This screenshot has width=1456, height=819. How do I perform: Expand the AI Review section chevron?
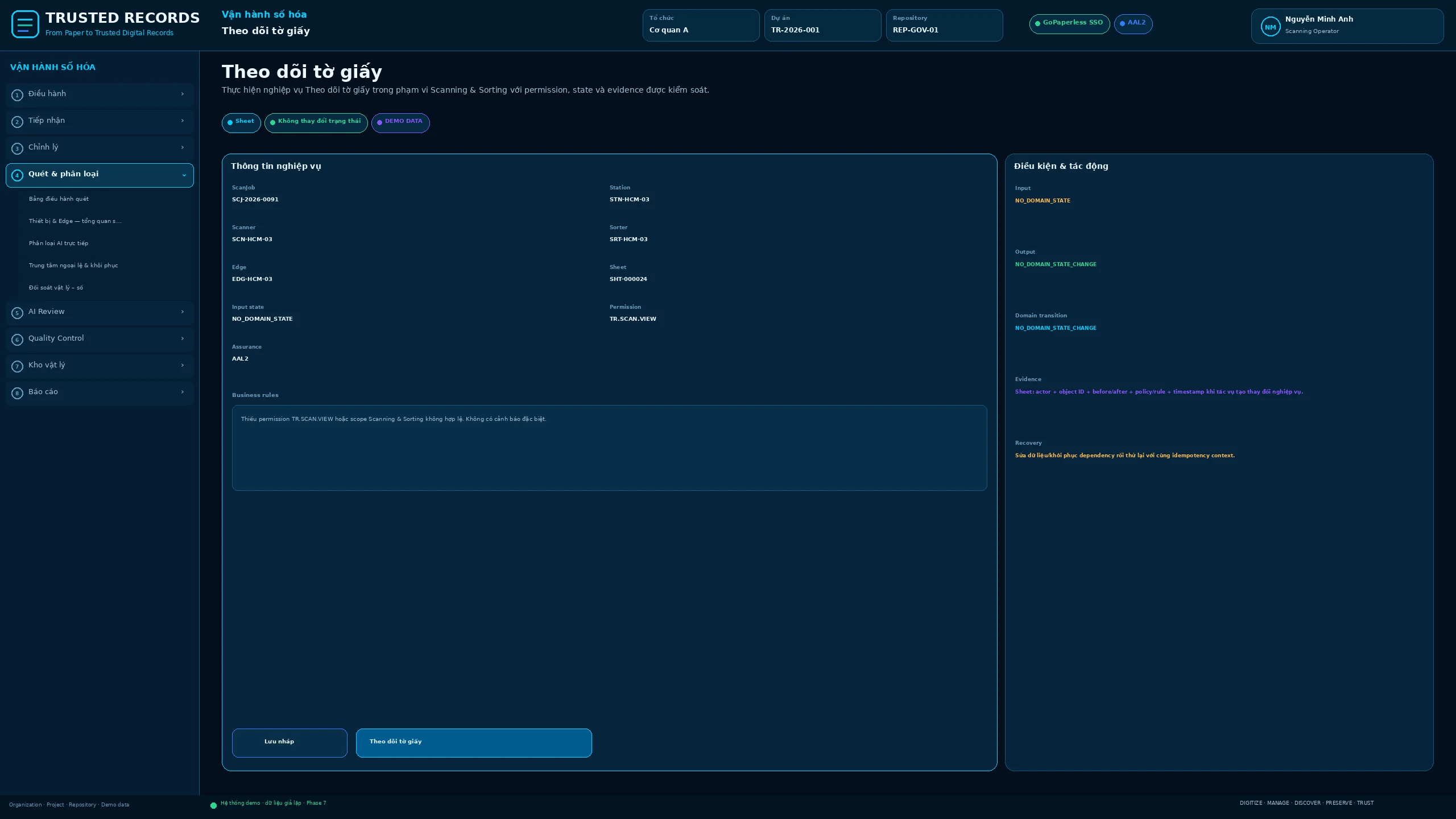183,312
